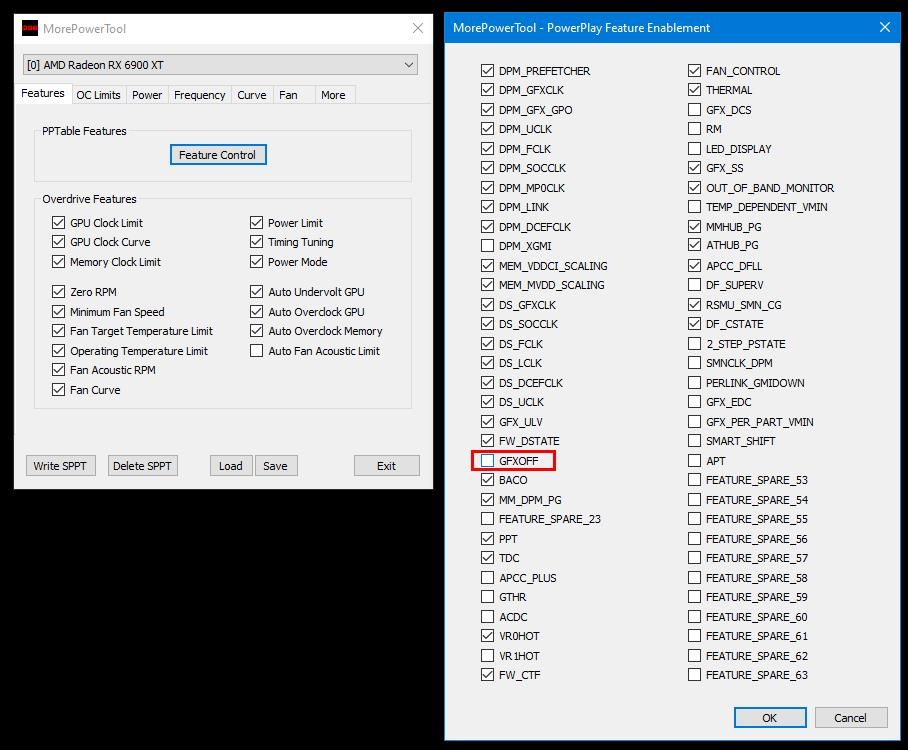908x750 pixels.
Task: Uncheck FW_DSTATE
Action: coord(488,441)
